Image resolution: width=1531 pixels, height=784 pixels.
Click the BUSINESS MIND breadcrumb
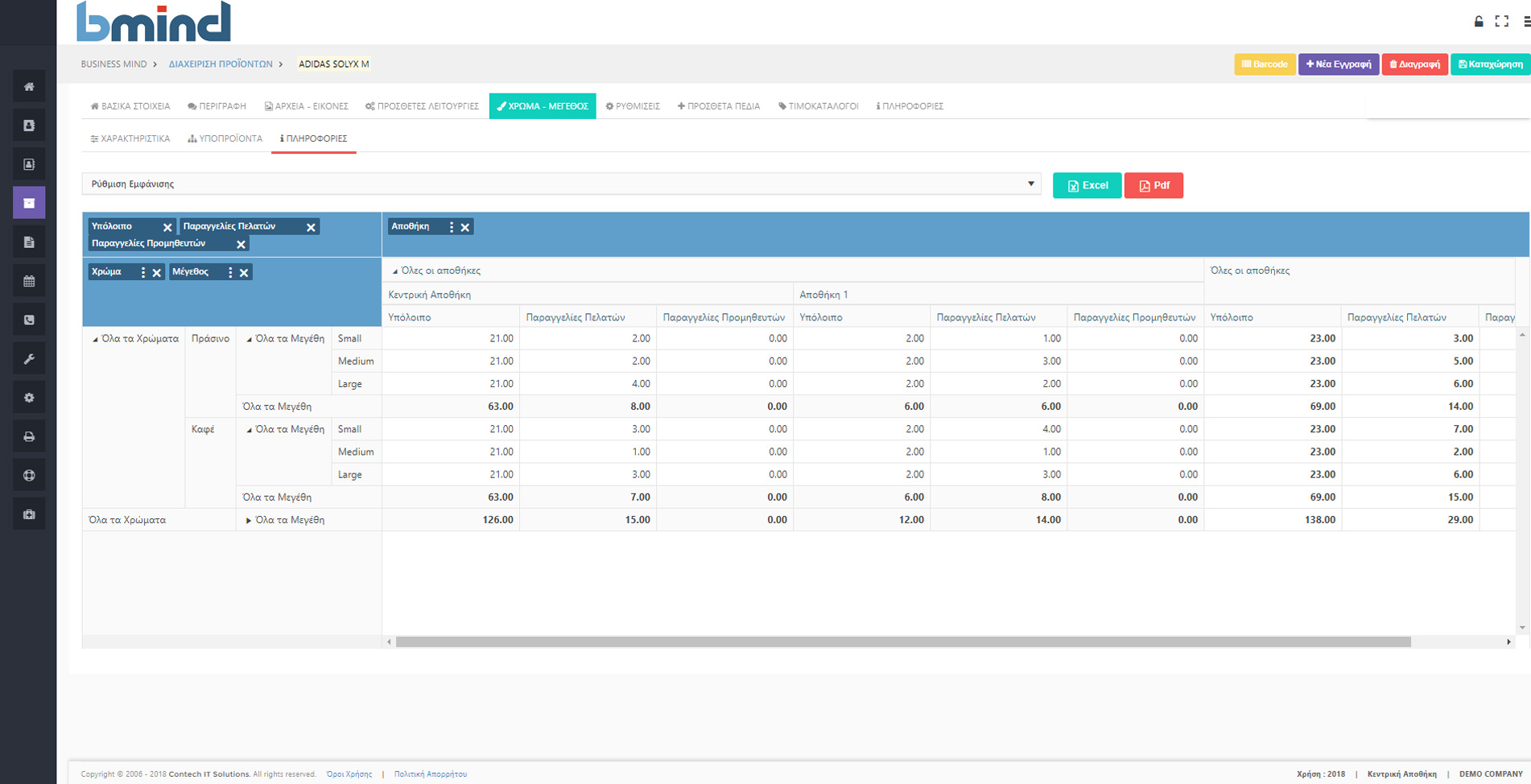113,64
